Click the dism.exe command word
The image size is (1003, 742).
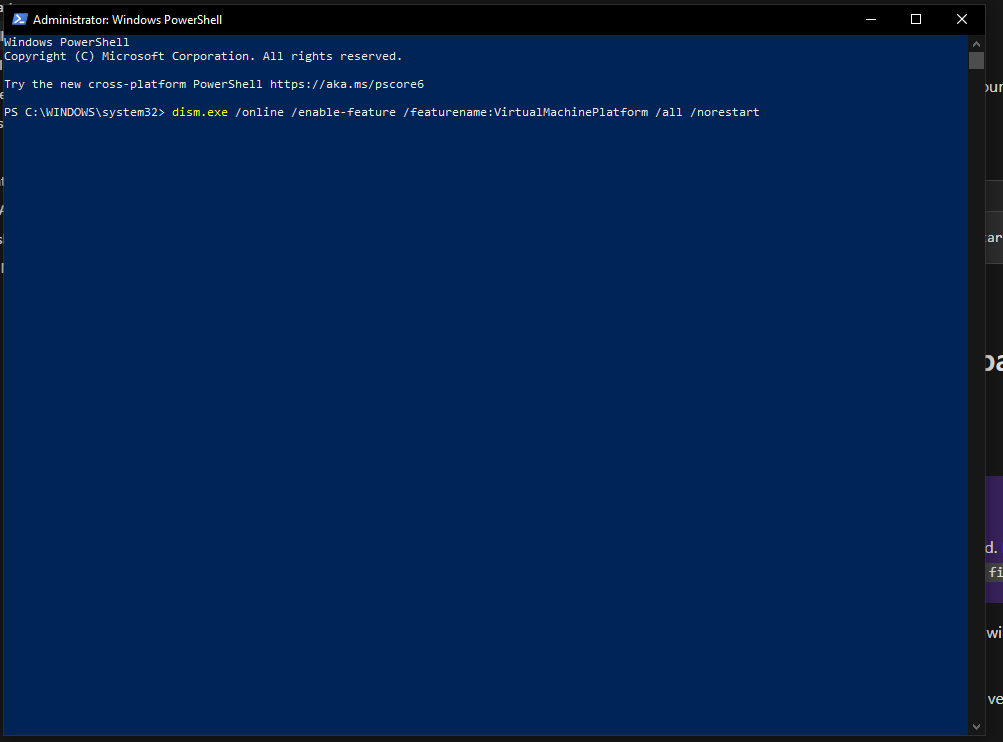click(200, 112)
